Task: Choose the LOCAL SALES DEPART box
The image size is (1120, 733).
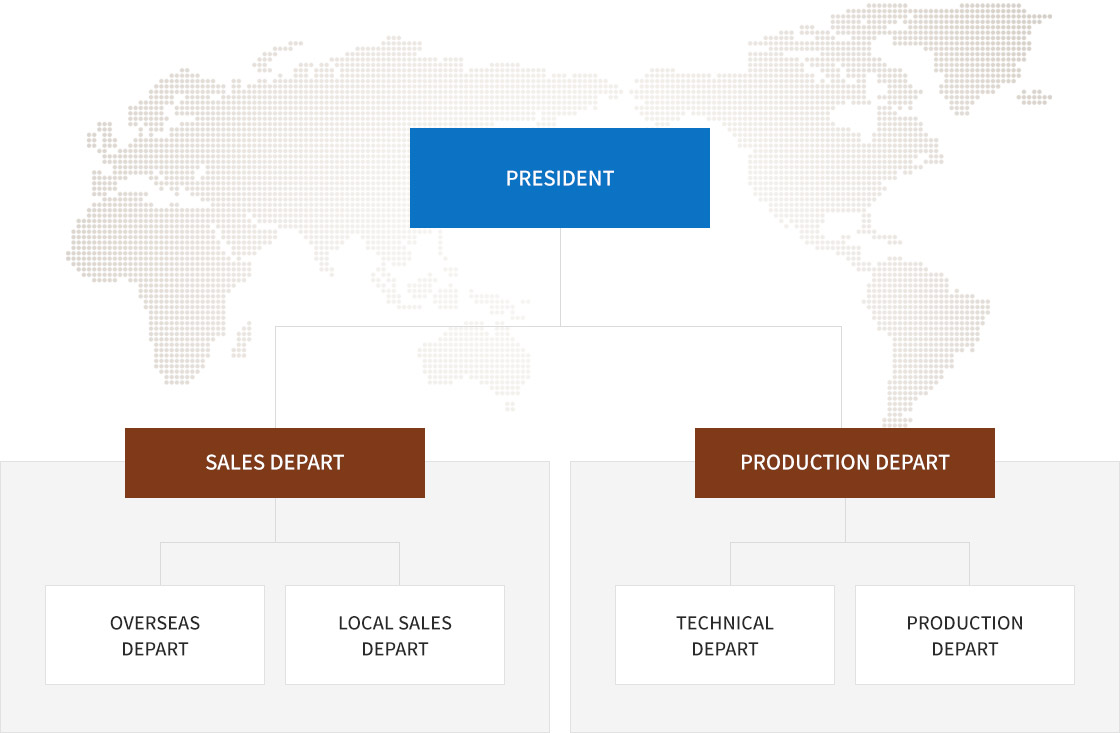Action: [x=395, y=635]
